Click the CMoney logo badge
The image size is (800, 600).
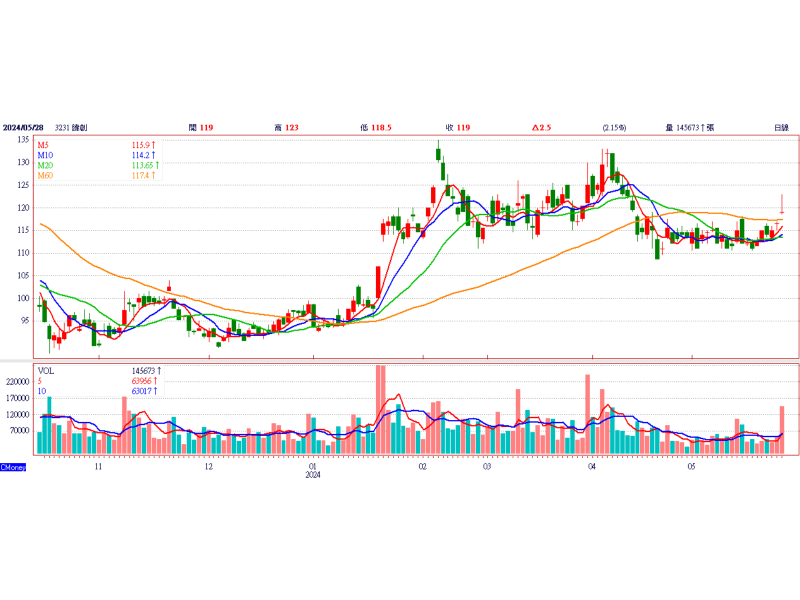point(13,467)
